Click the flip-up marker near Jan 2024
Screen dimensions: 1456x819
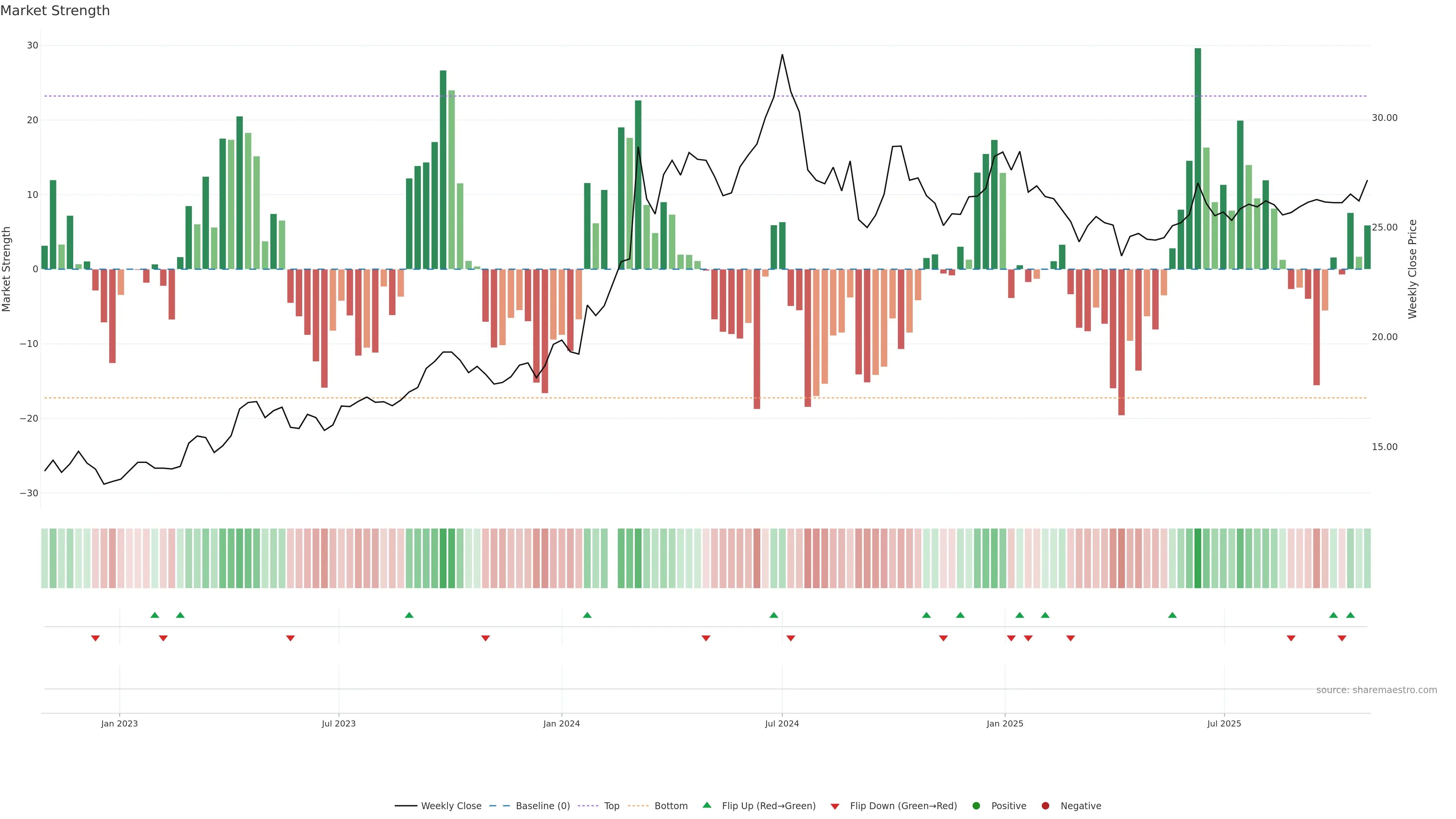[x=587, y=615]
